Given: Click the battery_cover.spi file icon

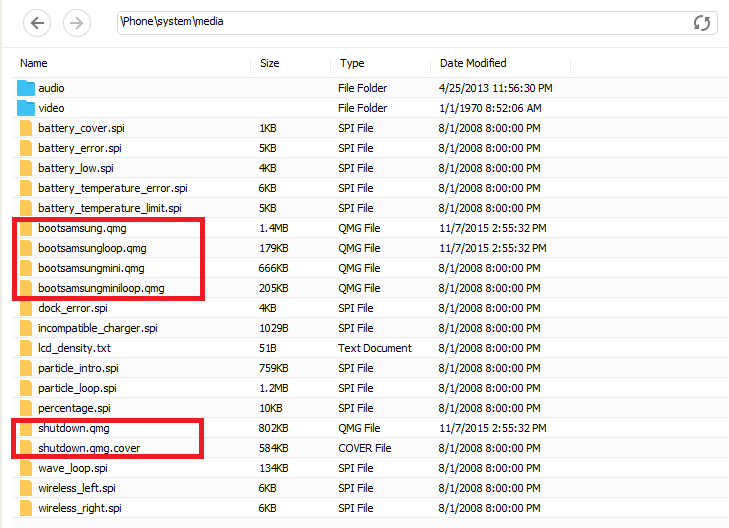Looking at the screenshot, I should (x=26, y=128).
